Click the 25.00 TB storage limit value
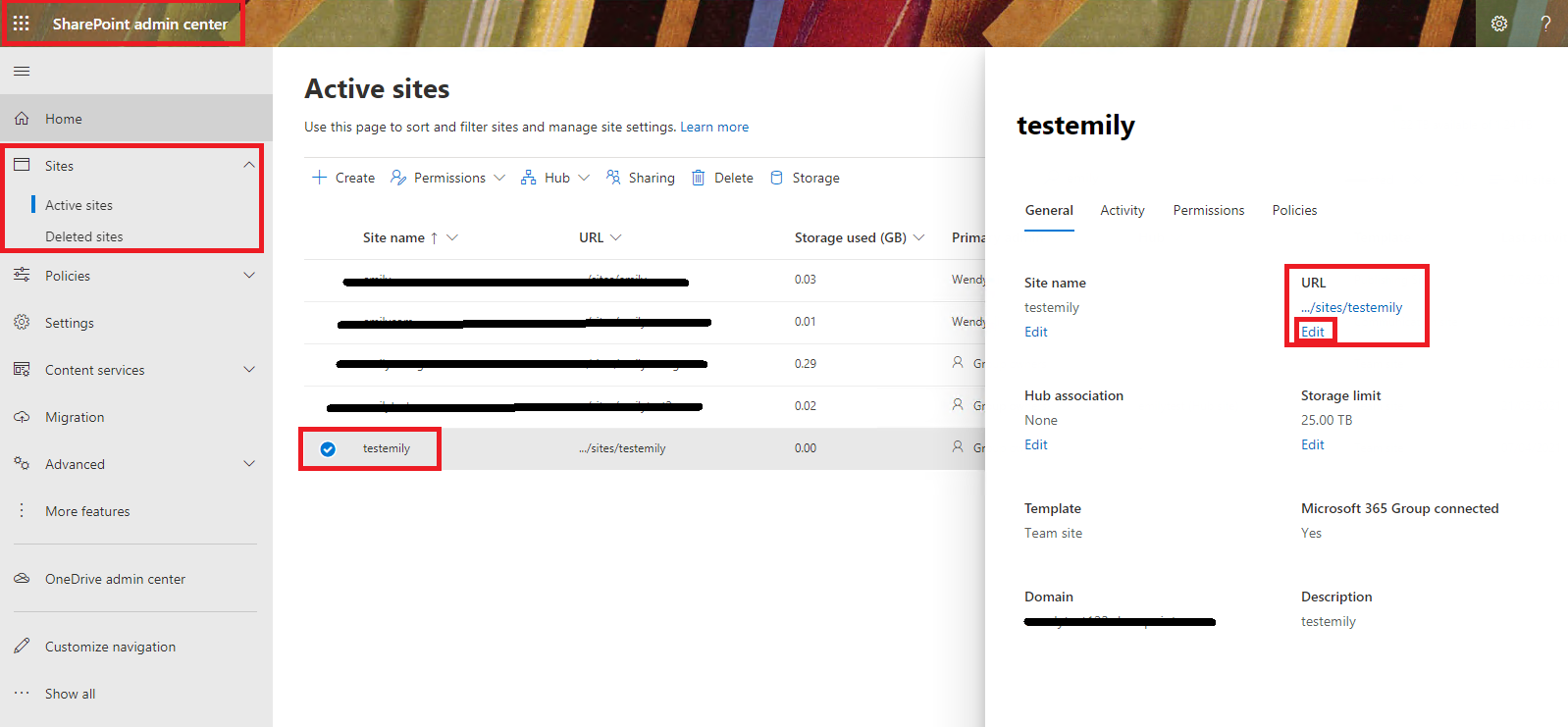The height and width of the screenshot is (727, 1568). point(1327,420)
